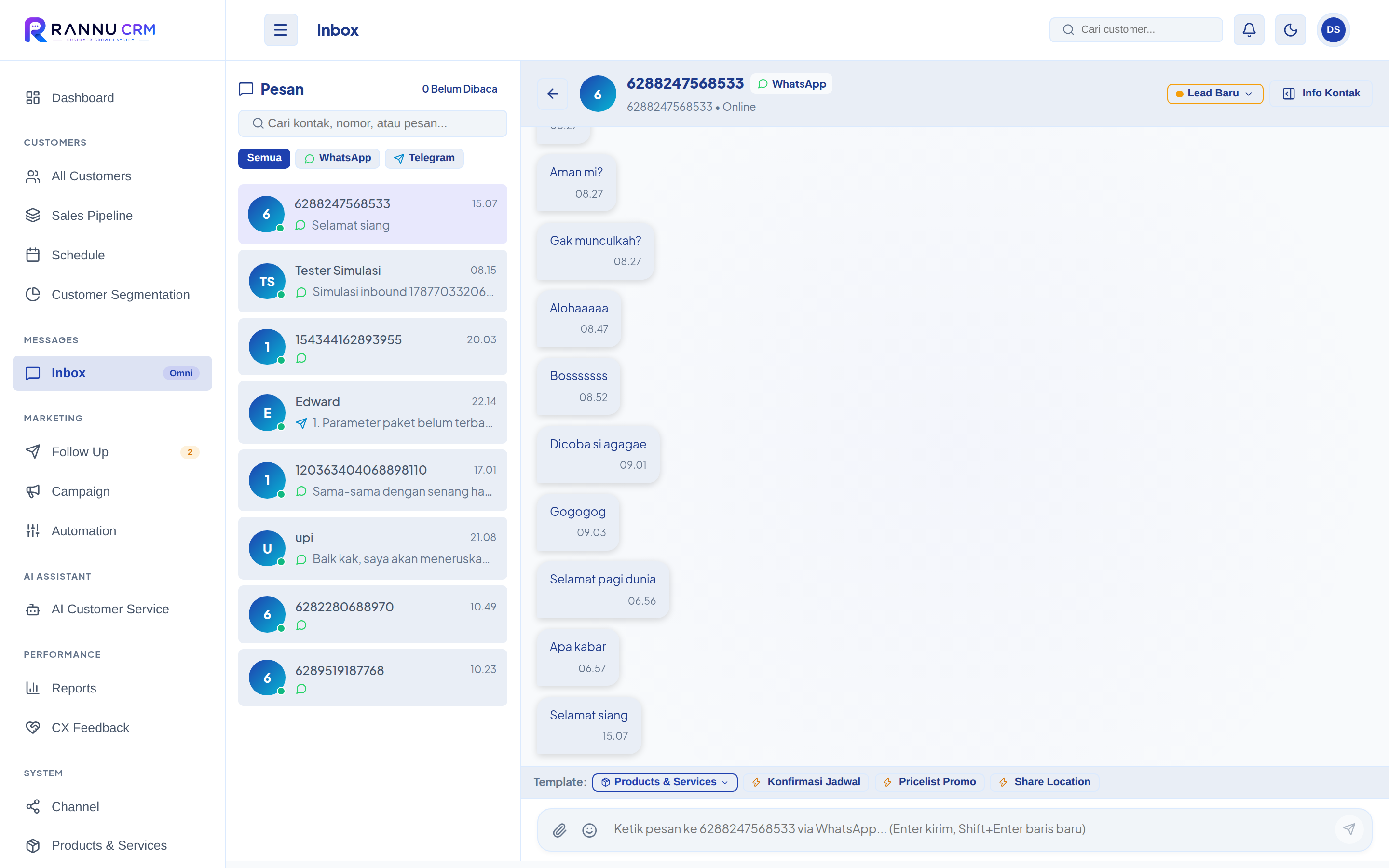Expand the Products & Services template dropdown
Image resolution: width=1389 pixels, height=868 pixels.
tap(665, 782)
